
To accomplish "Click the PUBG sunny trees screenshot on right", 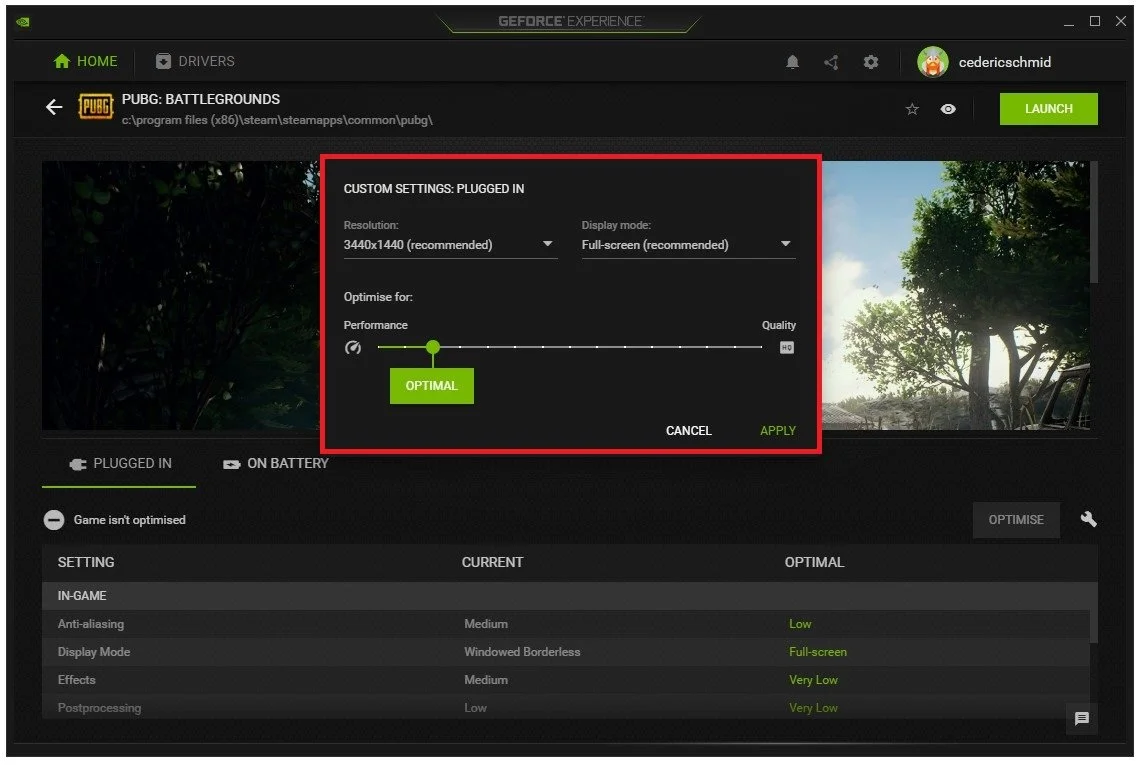I will [x=956, y=295].
